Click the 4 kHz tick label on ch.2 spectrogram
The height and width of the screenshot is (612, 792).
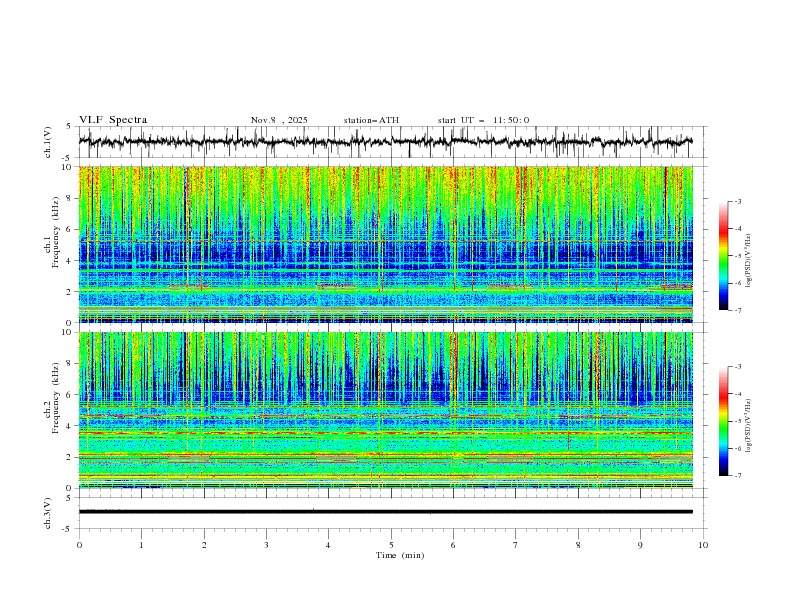(71, 426)
